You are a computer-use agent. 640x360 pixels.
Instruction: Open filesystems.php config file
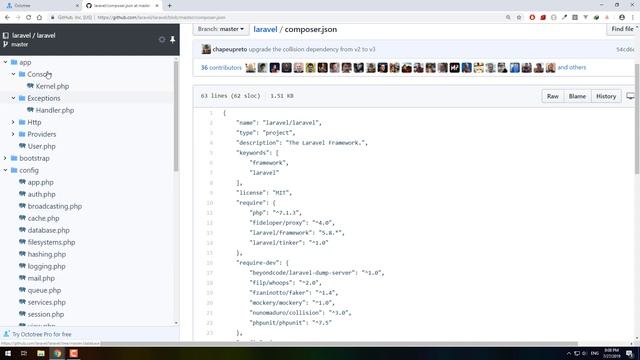point(51,242)
